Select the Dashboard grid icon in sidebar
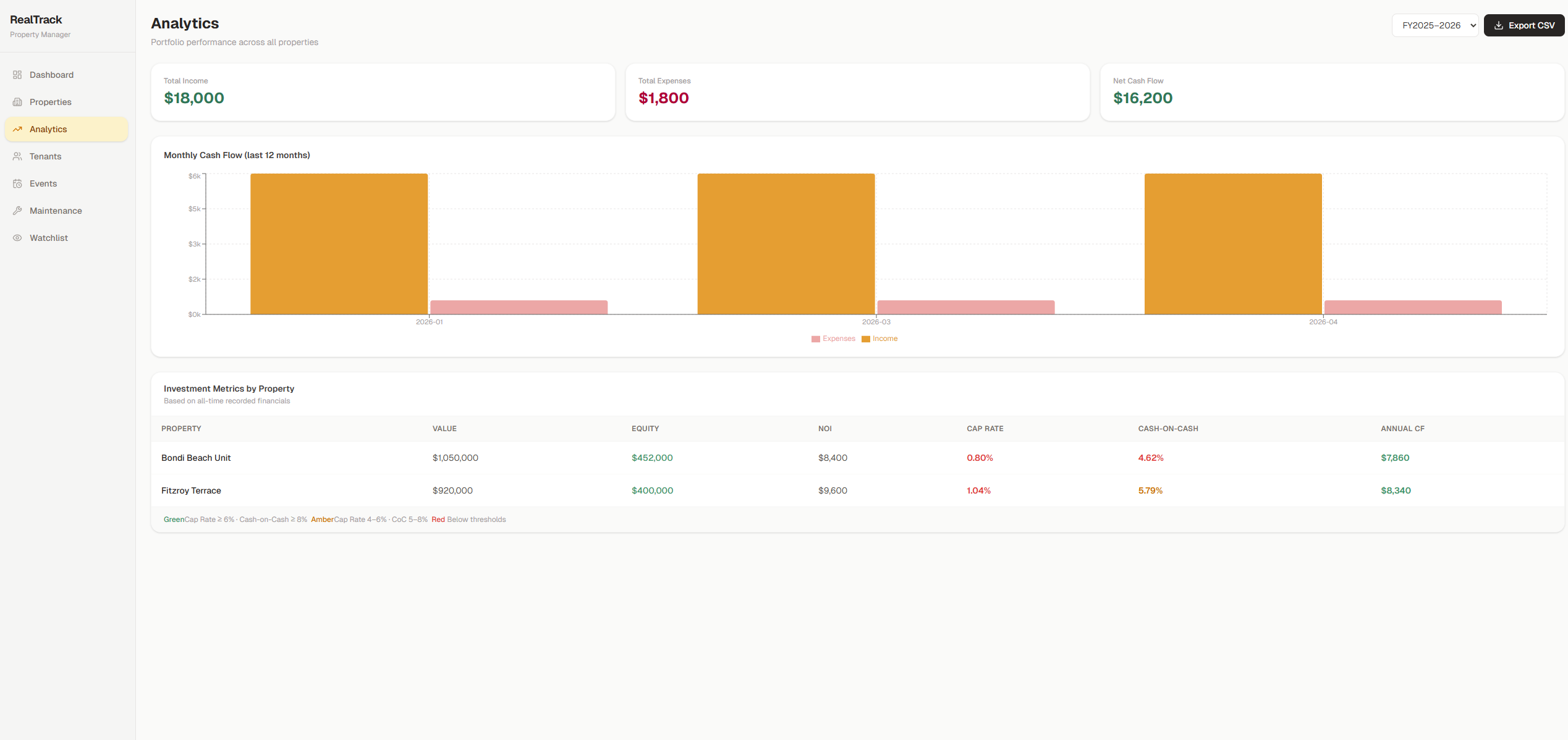The height and width of the screenshot is (740, 1568). point(18,74)
